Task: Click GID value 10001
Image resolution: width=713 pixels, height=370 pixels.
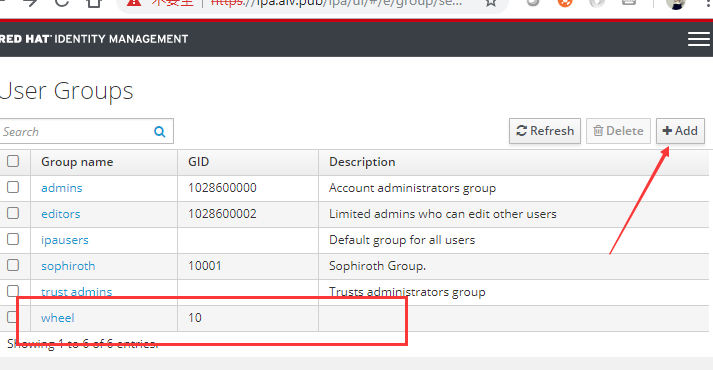Action: click(x=205, y=266)
